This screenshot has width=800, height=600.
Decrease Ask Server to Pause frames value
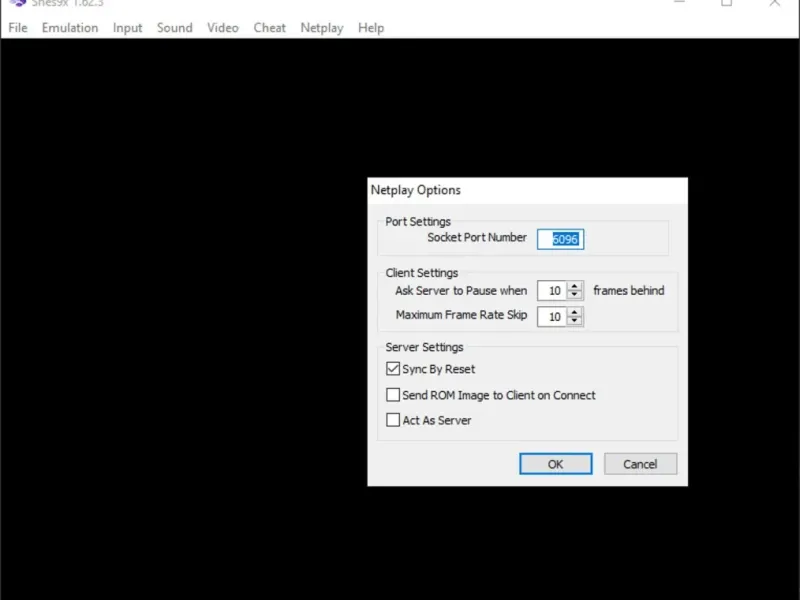point(574,295)
